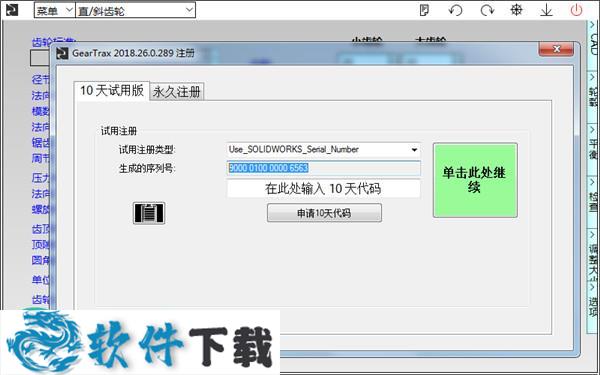The width and height of the screenshot is (600, 375).
Task: Click the generated serial number field
Action: (x=323, y=168)
